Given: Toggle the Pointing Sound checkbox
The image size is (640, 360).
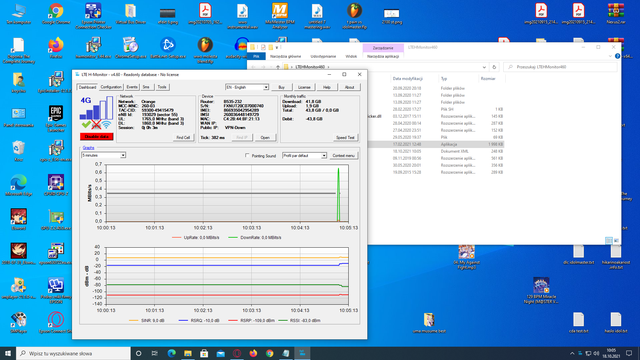Looking at the screenshot, I should pyautogui.click(x=247, y=156).
